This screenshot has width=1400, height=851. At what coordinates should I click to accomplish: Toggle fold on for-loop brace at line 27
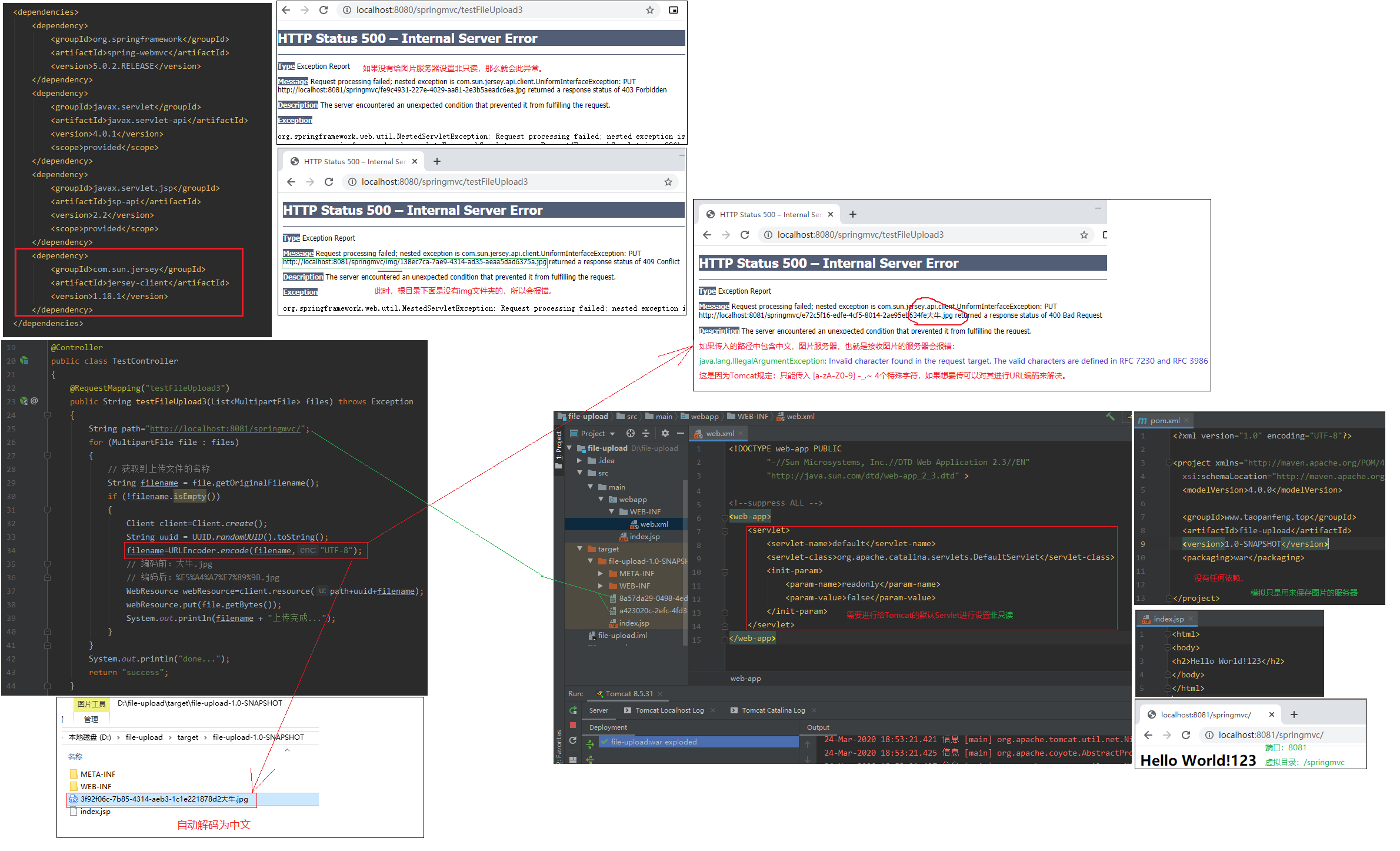47,456
